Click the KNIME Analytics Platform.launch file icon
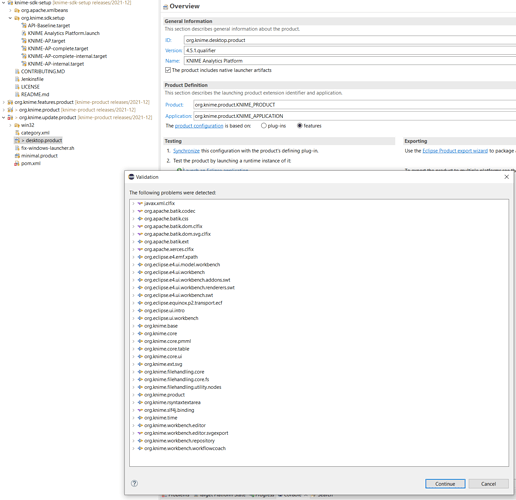 point(24,33)
